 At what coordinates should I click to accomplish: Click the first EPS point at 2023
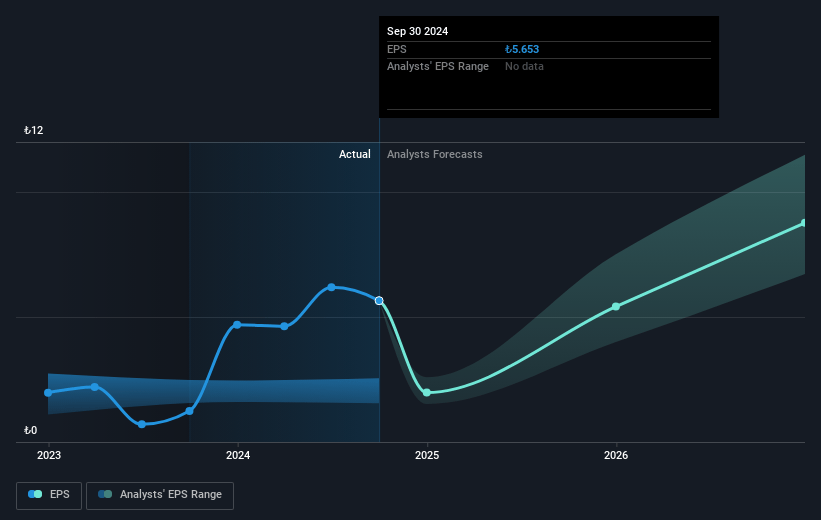48,392
